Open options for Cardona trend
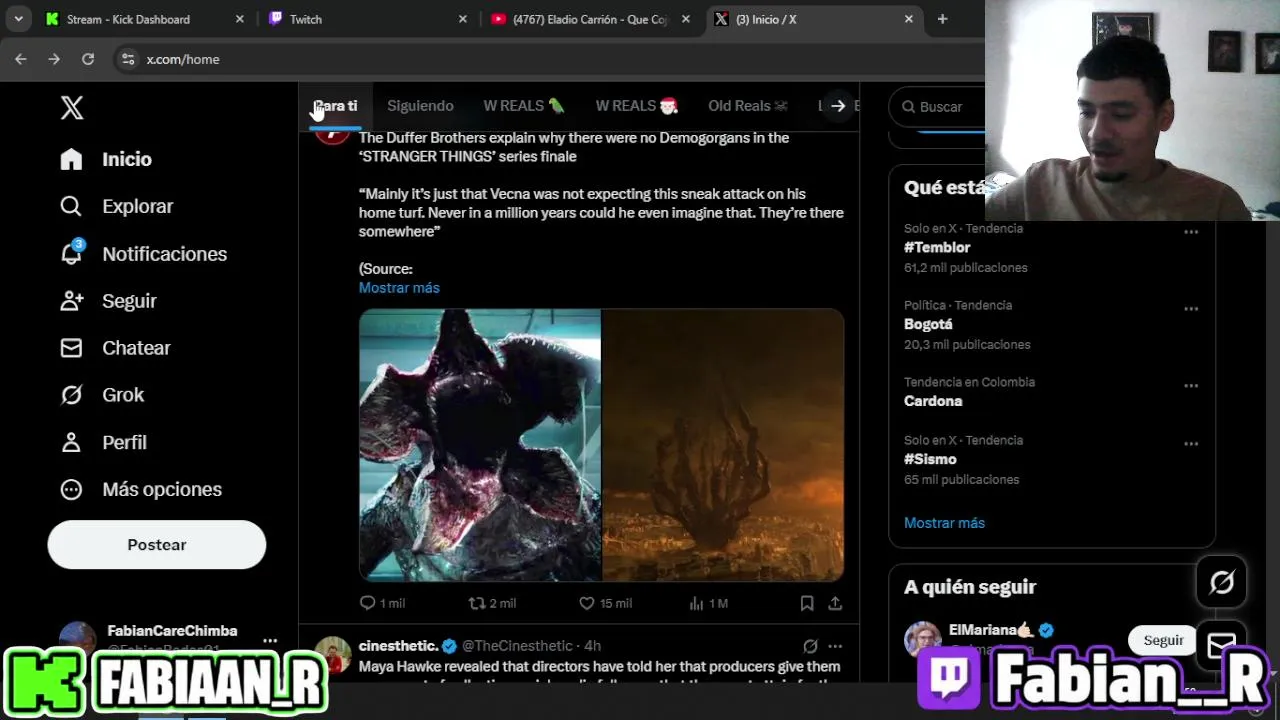1280x720 pixels. 1191,386
